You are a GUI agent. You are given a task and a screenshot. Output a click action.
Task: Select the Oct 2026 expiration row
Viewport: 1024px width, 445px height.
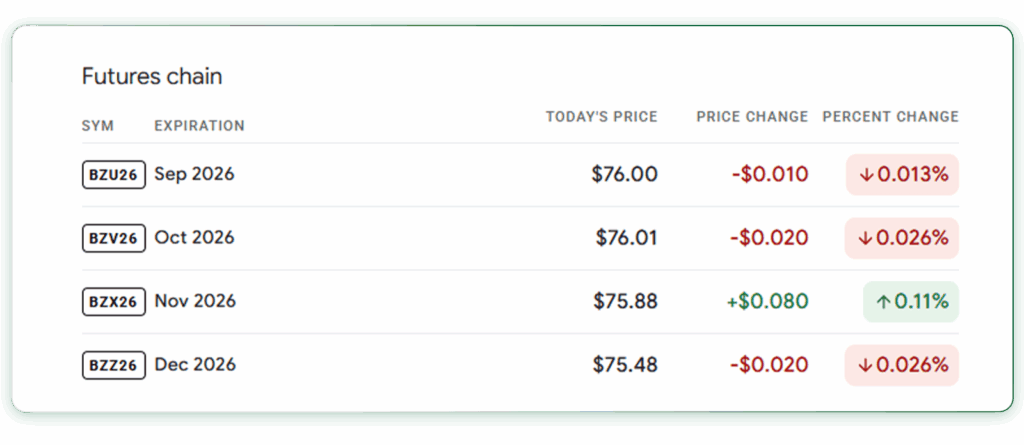coord(520,238)
